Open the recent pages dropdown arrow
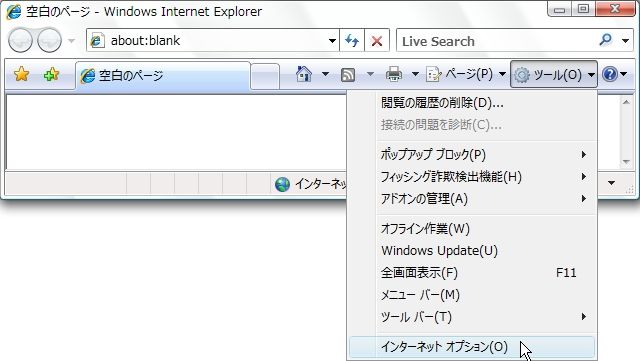This screenshot has width=640, height=361. click(71, 40)
